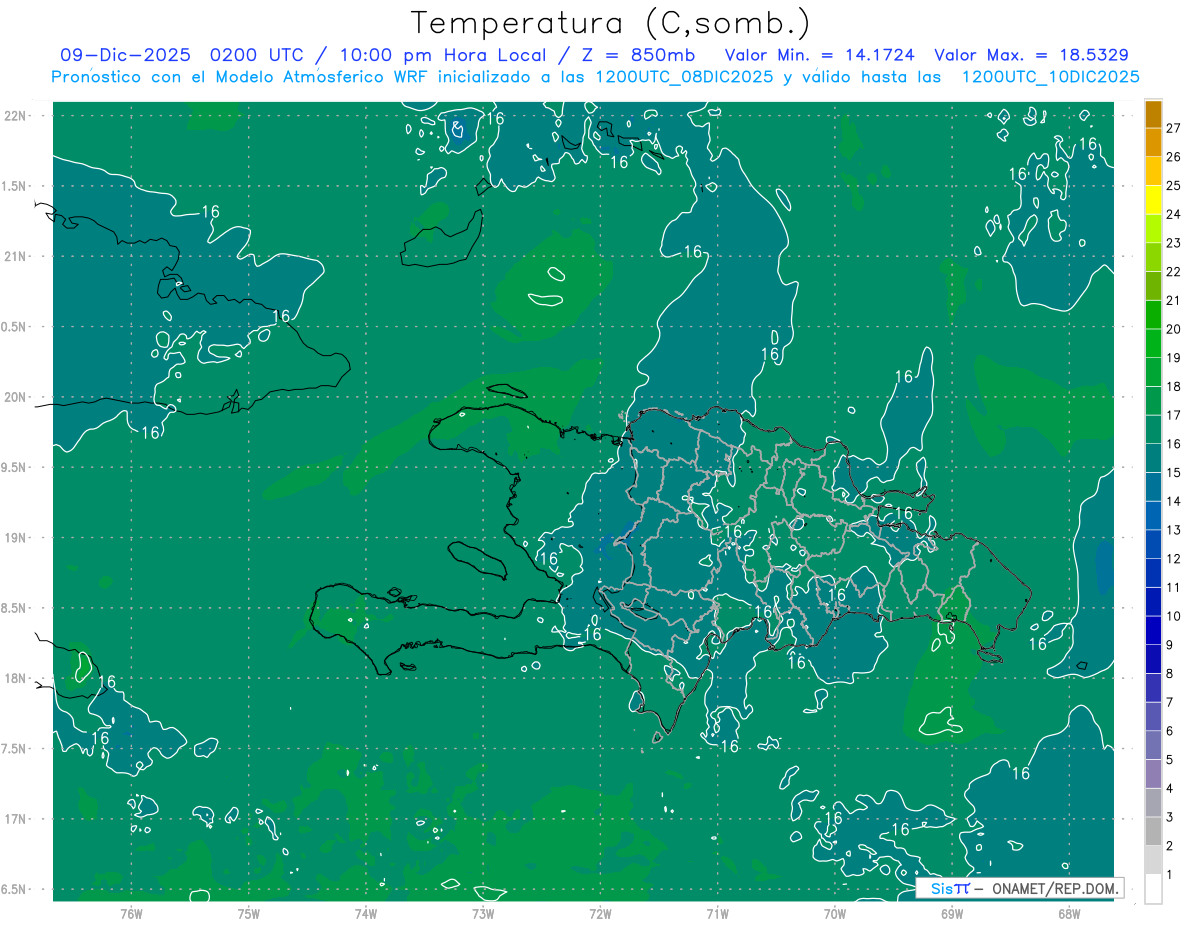This screenshot has height=927, width=1200.
Task: Click the '71W' longitude axis label
Action: point(717,913)
